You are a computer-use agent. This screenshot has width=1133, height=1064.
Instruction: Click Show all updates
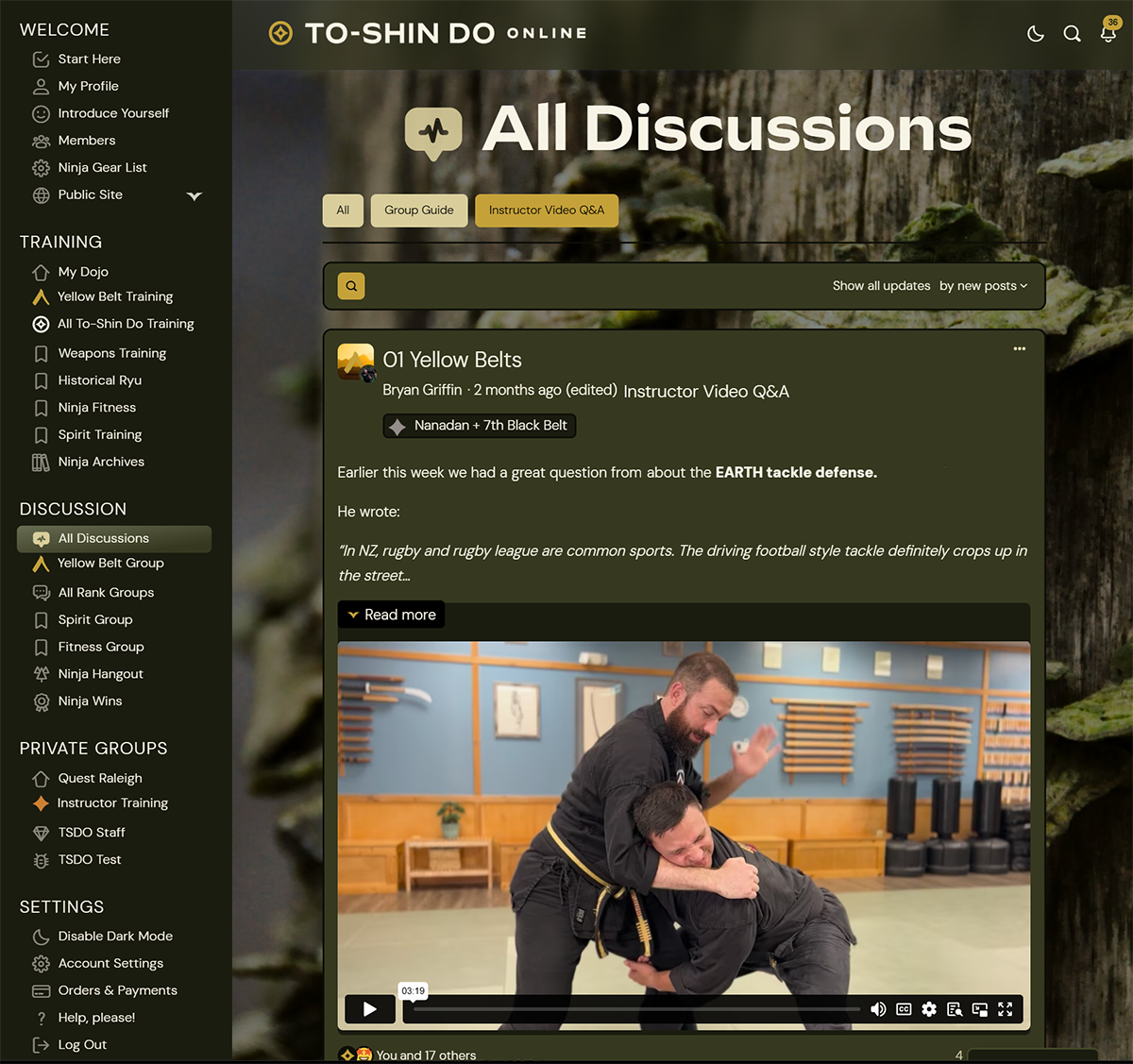click(881, 285)
